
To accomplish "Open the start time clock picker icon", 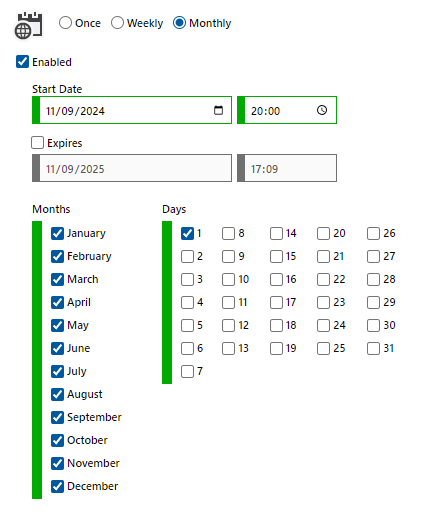I will [x=322, y=110].
